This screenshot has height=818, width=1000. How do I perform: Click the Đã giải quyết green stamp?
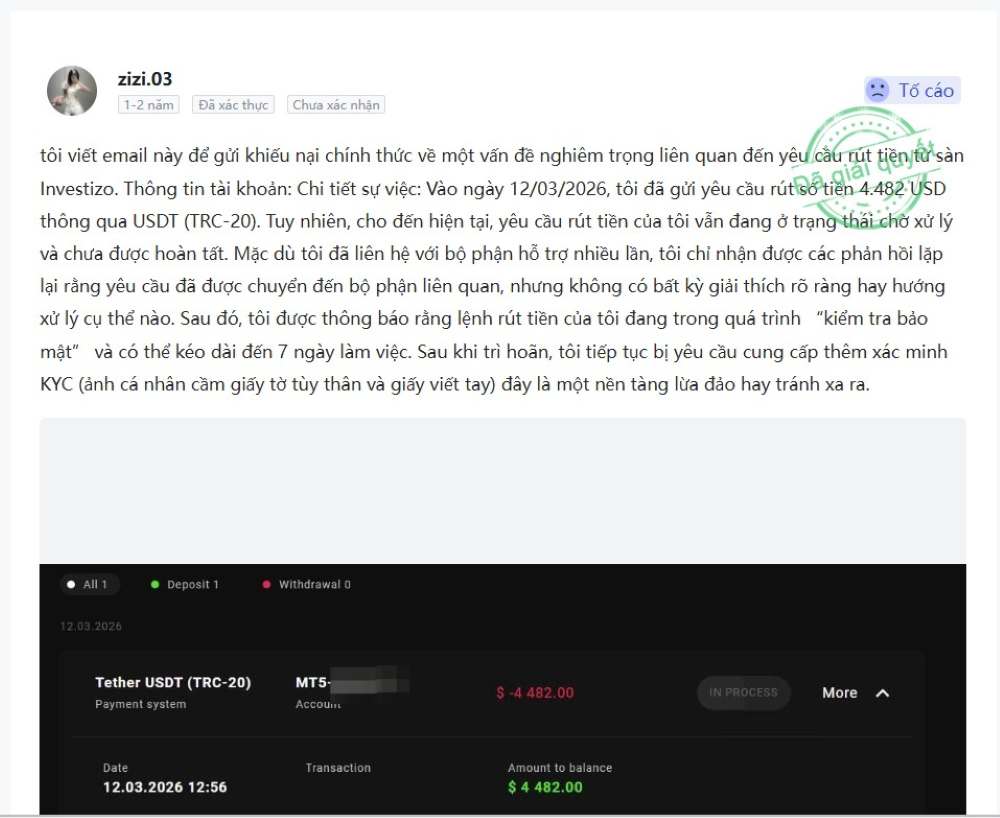click(x=864, y=161)
